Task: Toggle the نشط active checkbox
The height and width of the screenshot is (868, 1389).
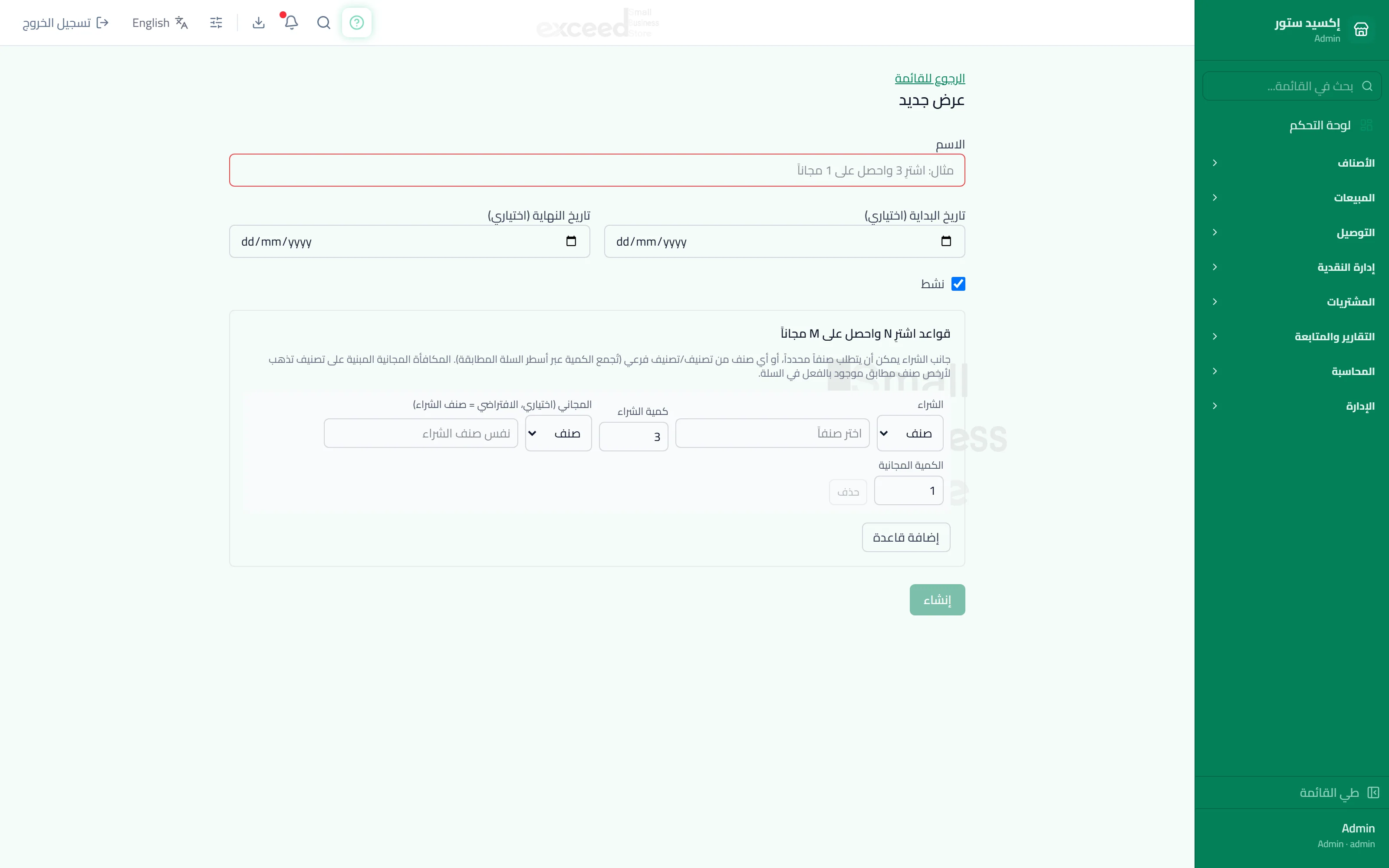Action: (x=958, y=283)
